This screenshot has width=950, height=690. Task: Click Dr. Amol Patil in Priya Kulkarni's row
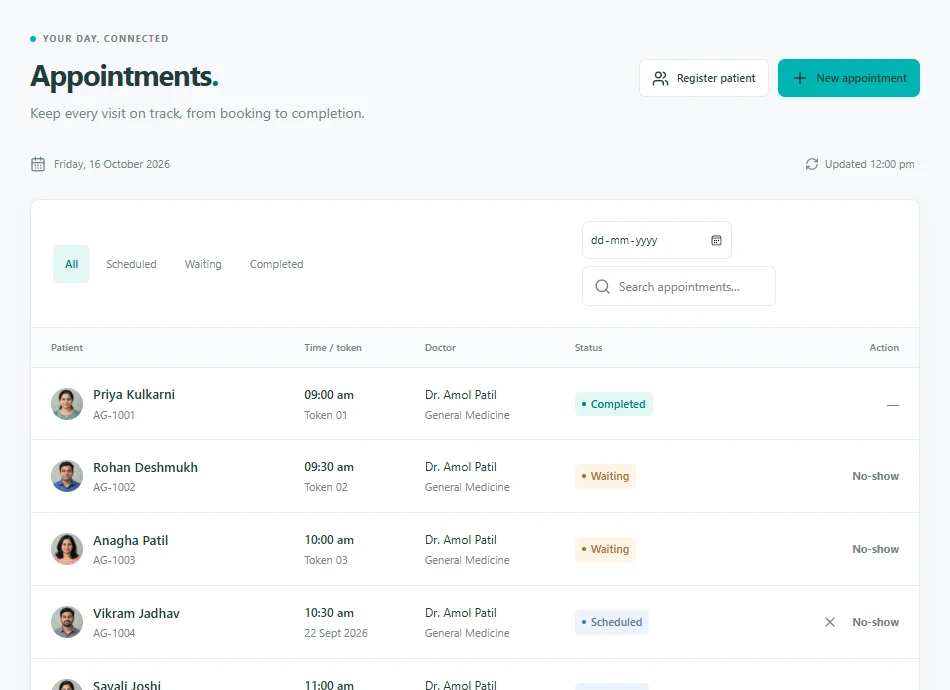[460, 395]
